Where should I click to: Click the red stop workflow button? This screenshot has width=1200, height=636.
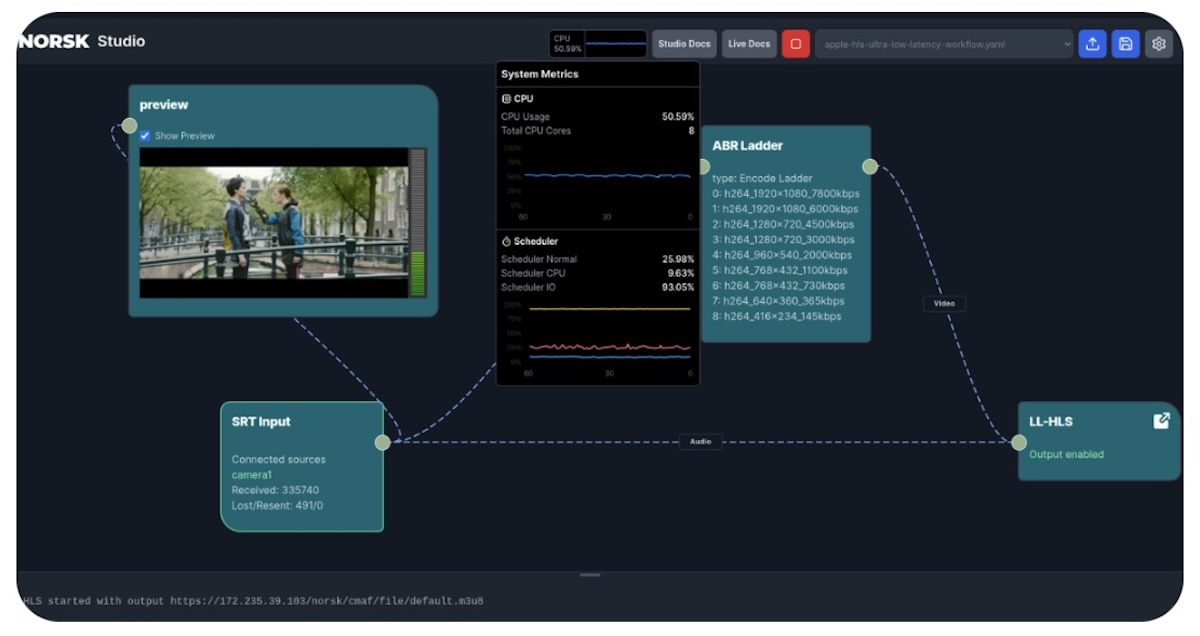click(795, 44)
